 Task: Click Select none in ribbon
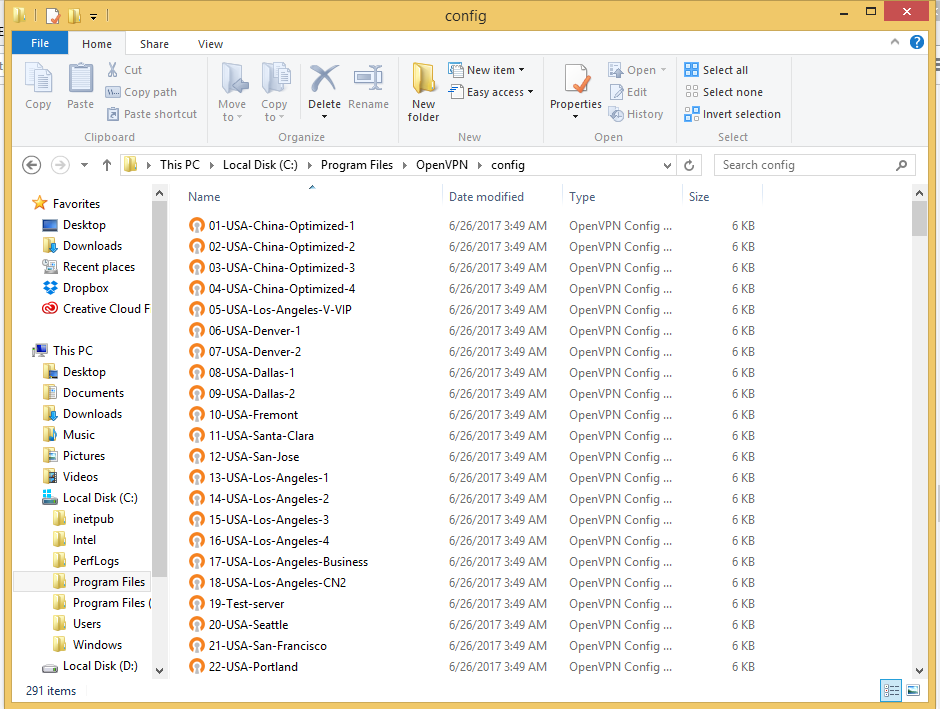tap(724, 92)
